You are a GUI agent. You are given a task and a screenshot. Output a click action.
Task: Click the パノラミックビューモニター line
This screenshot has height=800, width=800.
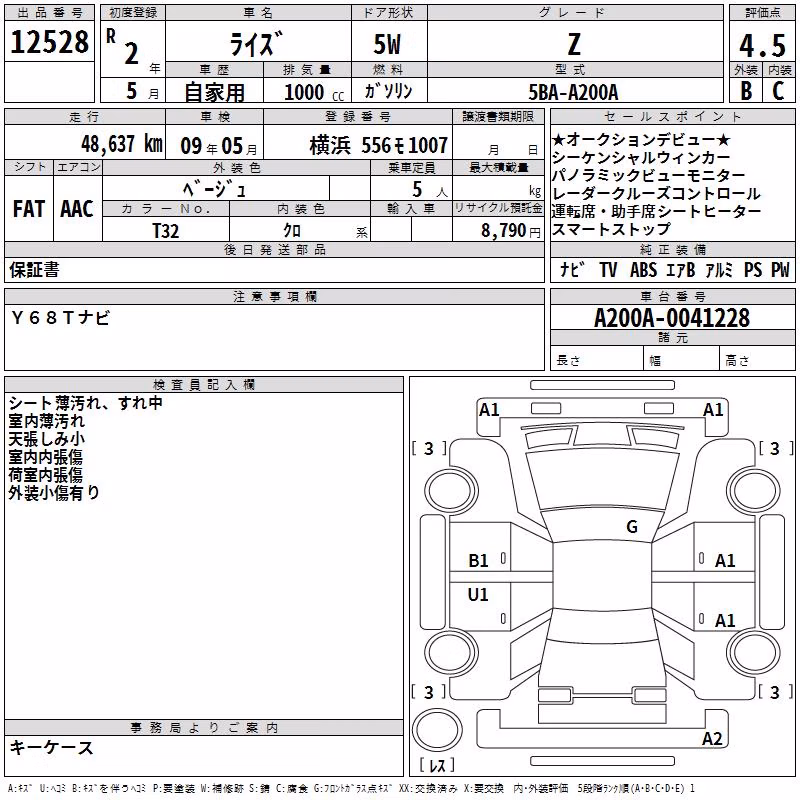pyautogui.click(x=649, y=175)
